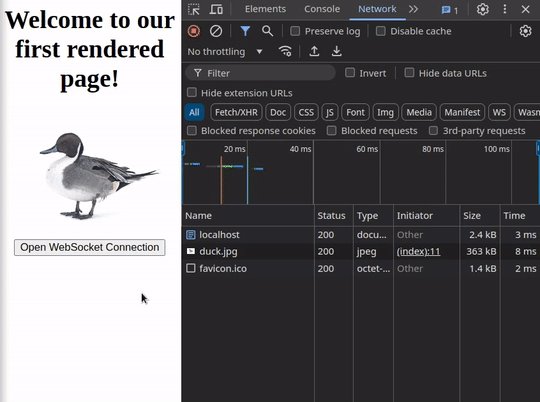Enable the Preserve log checkbox

pos(295,31)
